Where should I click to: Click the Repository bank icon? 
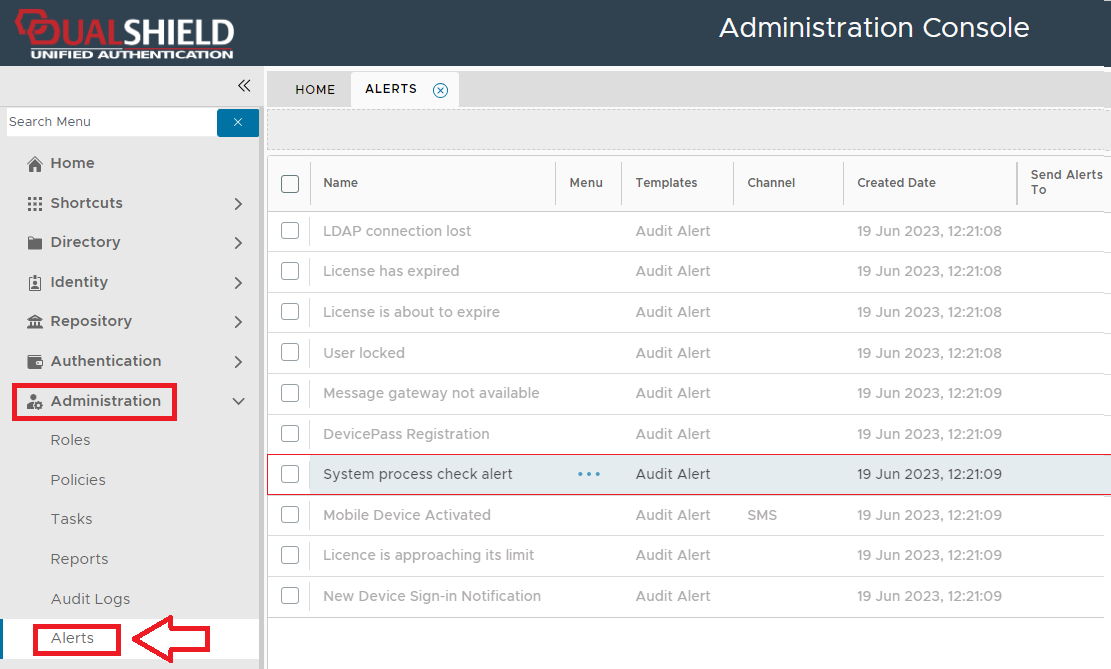35,322
